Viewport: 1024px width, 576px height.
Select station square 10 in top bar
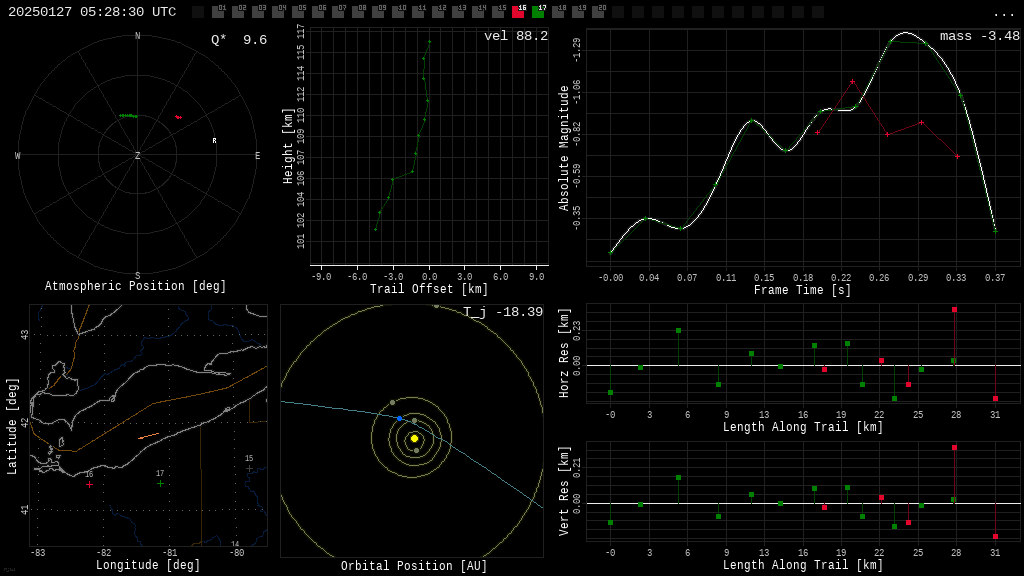pyautogui.click(x=398, y=12)
